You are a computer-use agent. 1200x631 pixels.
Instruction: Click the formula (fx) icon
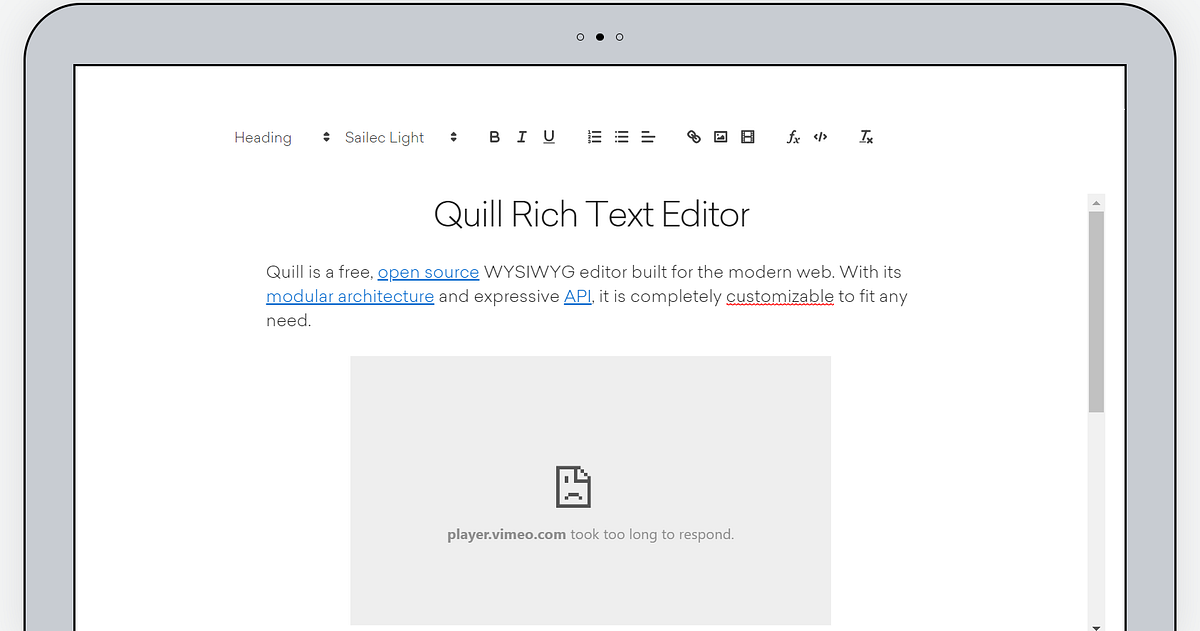pos(792,137)
